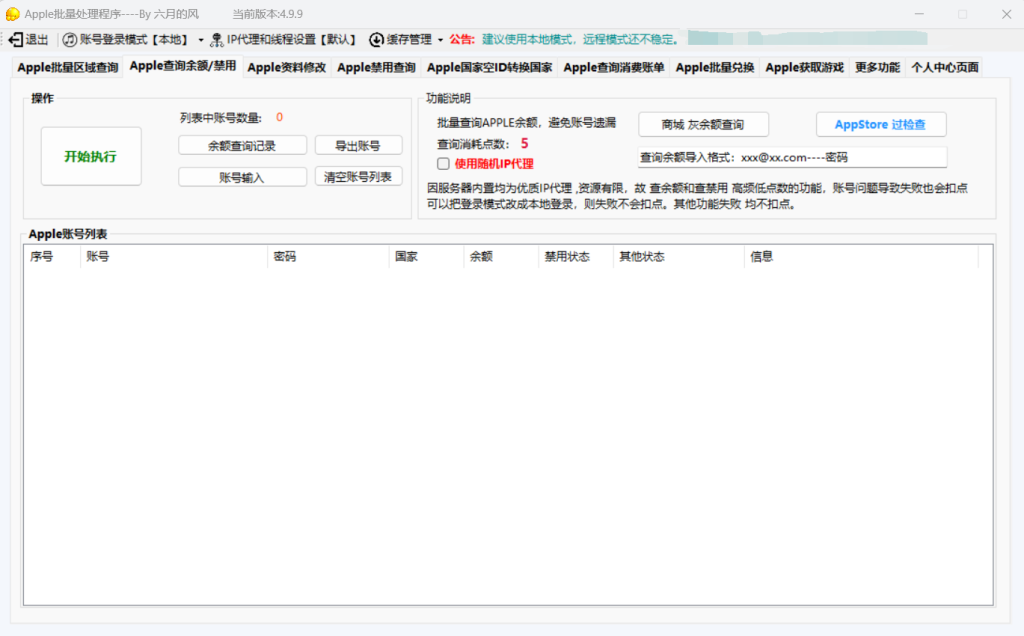
Task: Open the Apple批量兑换 tab
Action: (716, 68)
